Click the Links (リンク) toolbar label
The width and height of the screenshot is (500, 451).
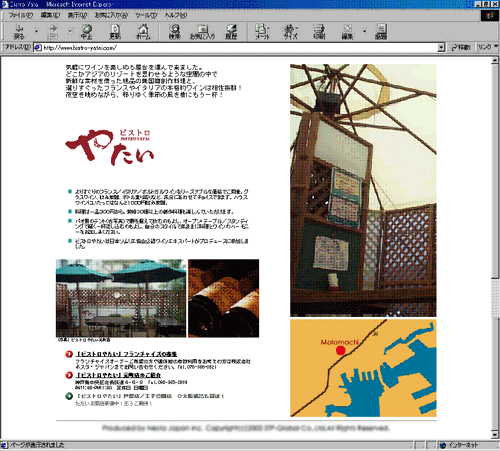(x=484, y=47)
